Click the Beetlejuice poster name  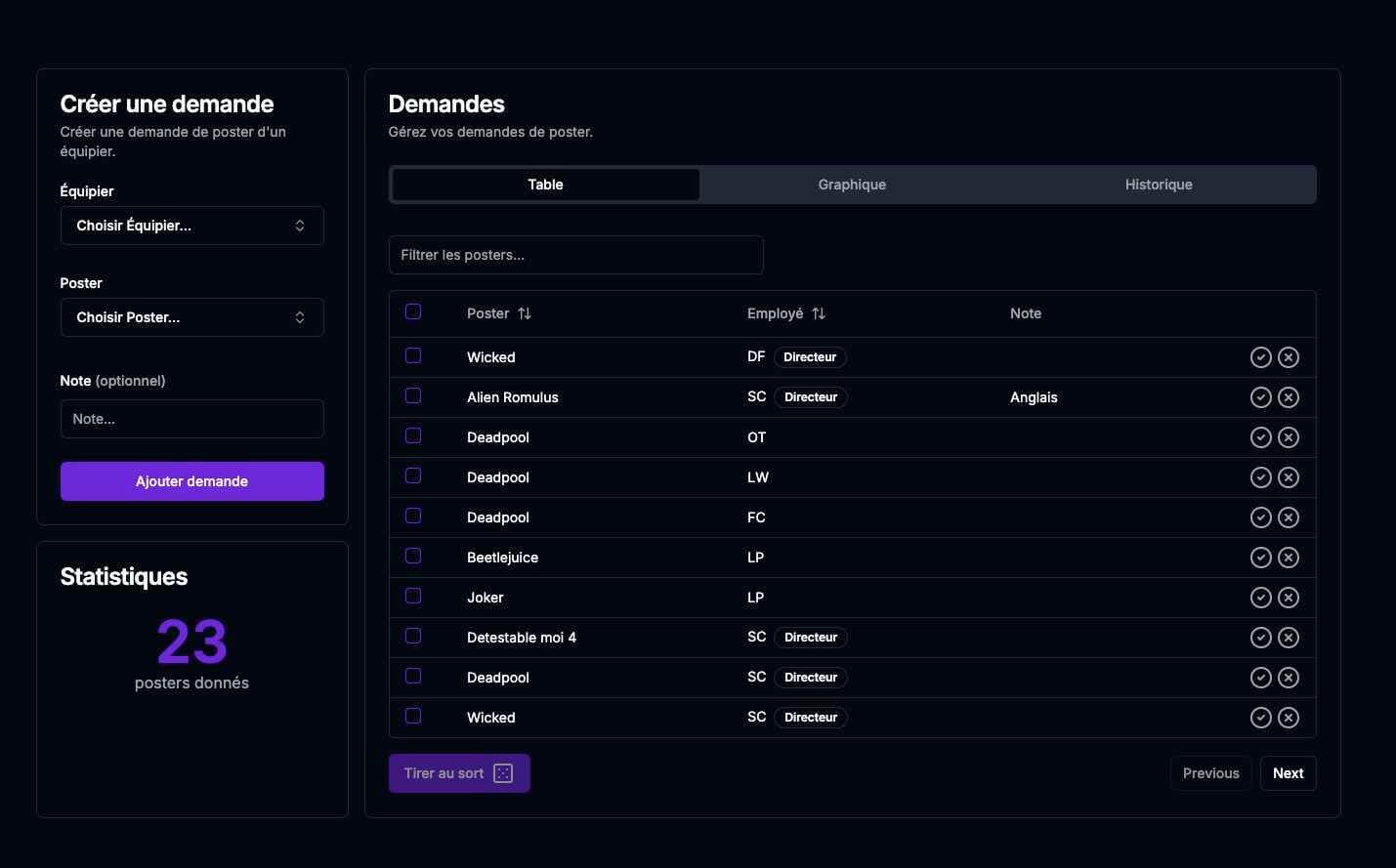click(502, 558)
